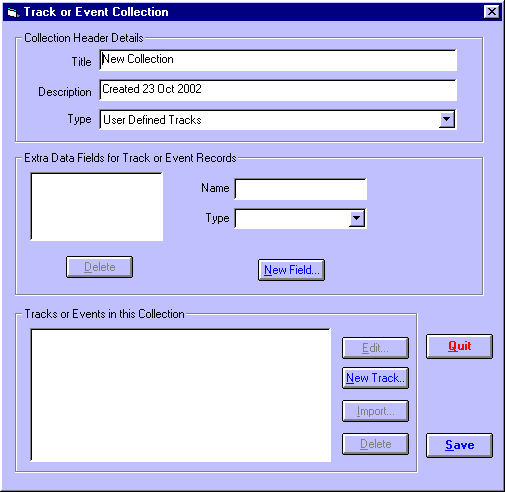Click the Name label text
Image resolution: width=505 pixels, height=492 pixels.
pyautogui.click(x=215, y=188)
